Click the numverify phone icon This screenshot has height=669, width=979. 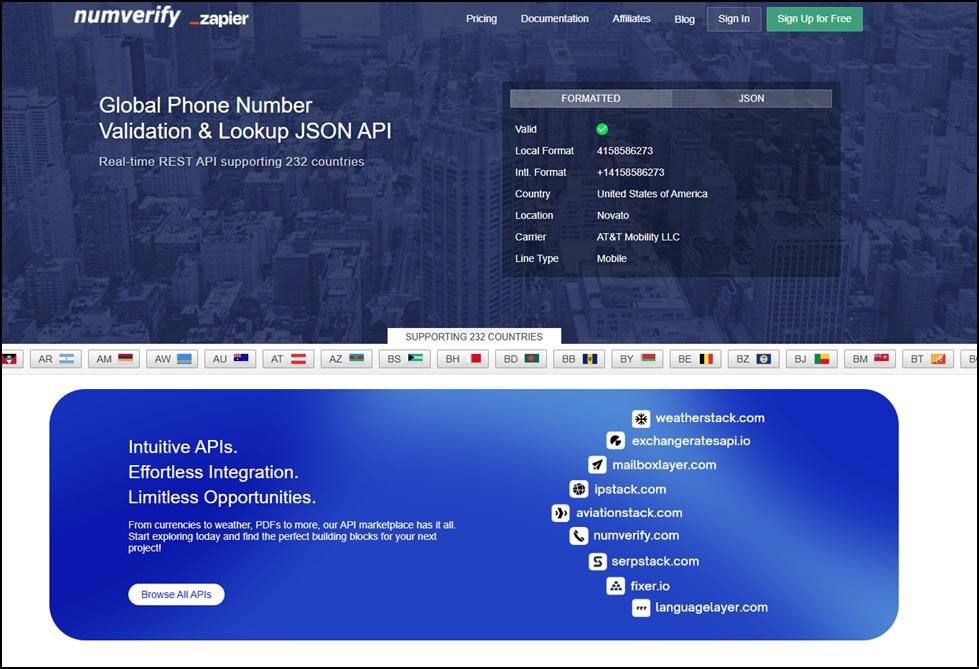point(579,536)
